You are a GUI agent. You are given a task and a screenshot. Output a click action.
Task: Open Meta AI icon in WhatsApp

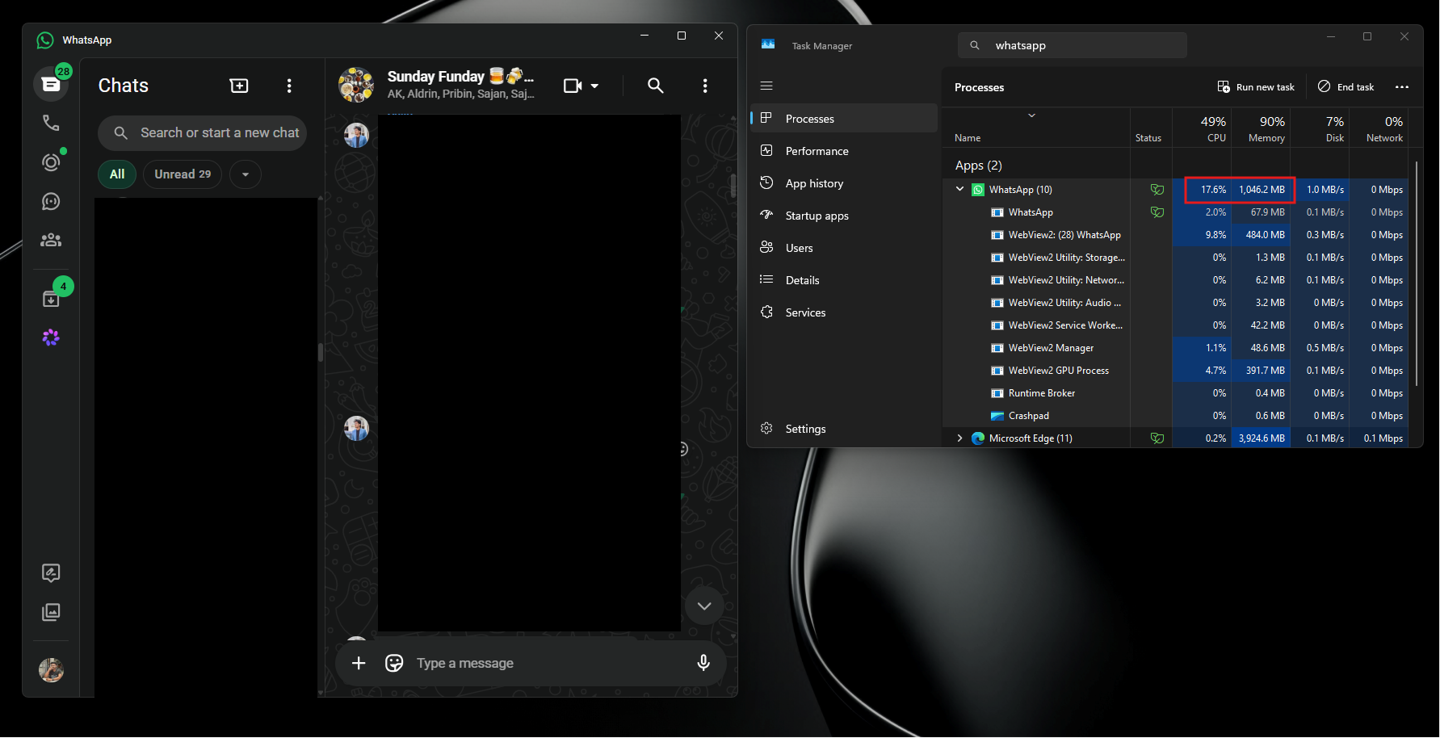[x=51, y=338]
